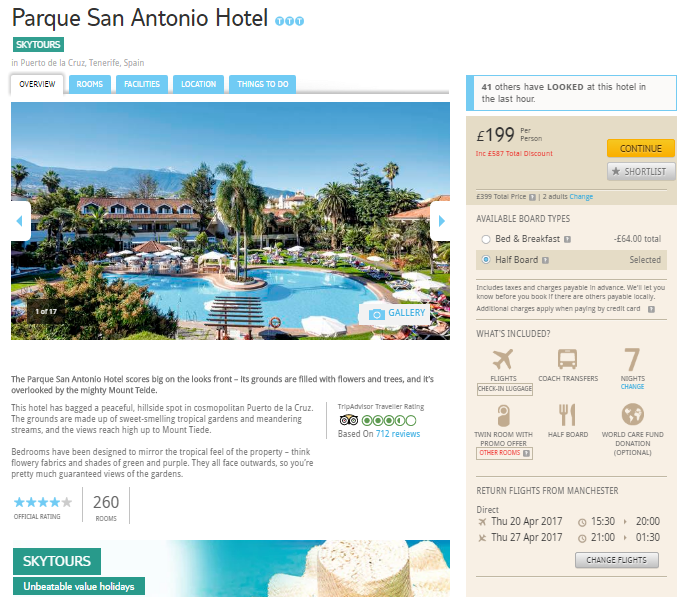Click credit card charges info icon
This screenshot has width=683, height=597.
click(651, 309)
